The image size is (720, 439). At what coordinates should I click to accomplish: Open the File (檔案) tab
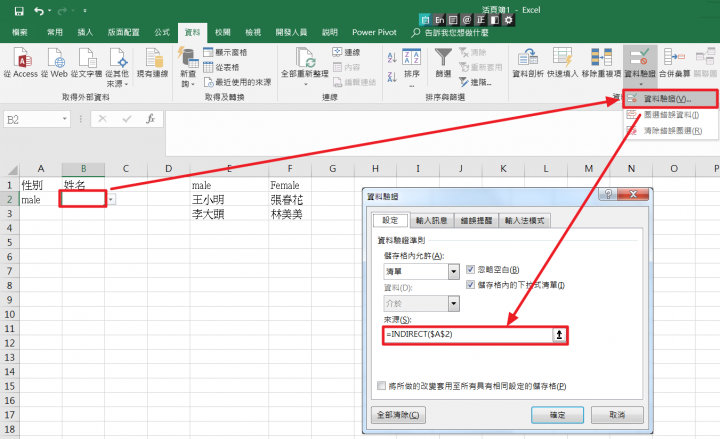pos(19,32)
